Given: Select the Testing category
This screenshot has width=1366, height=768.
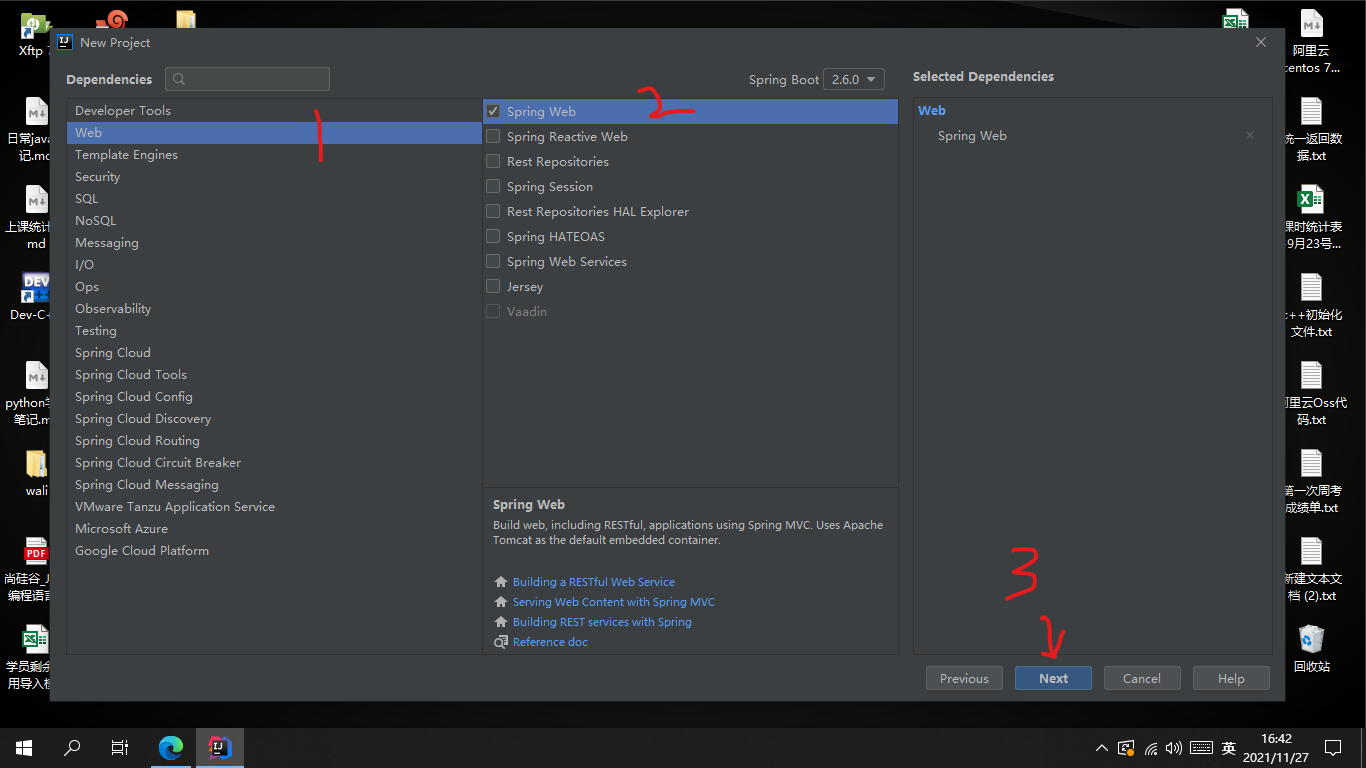Looking at the screenshot, I should point(274,330).
